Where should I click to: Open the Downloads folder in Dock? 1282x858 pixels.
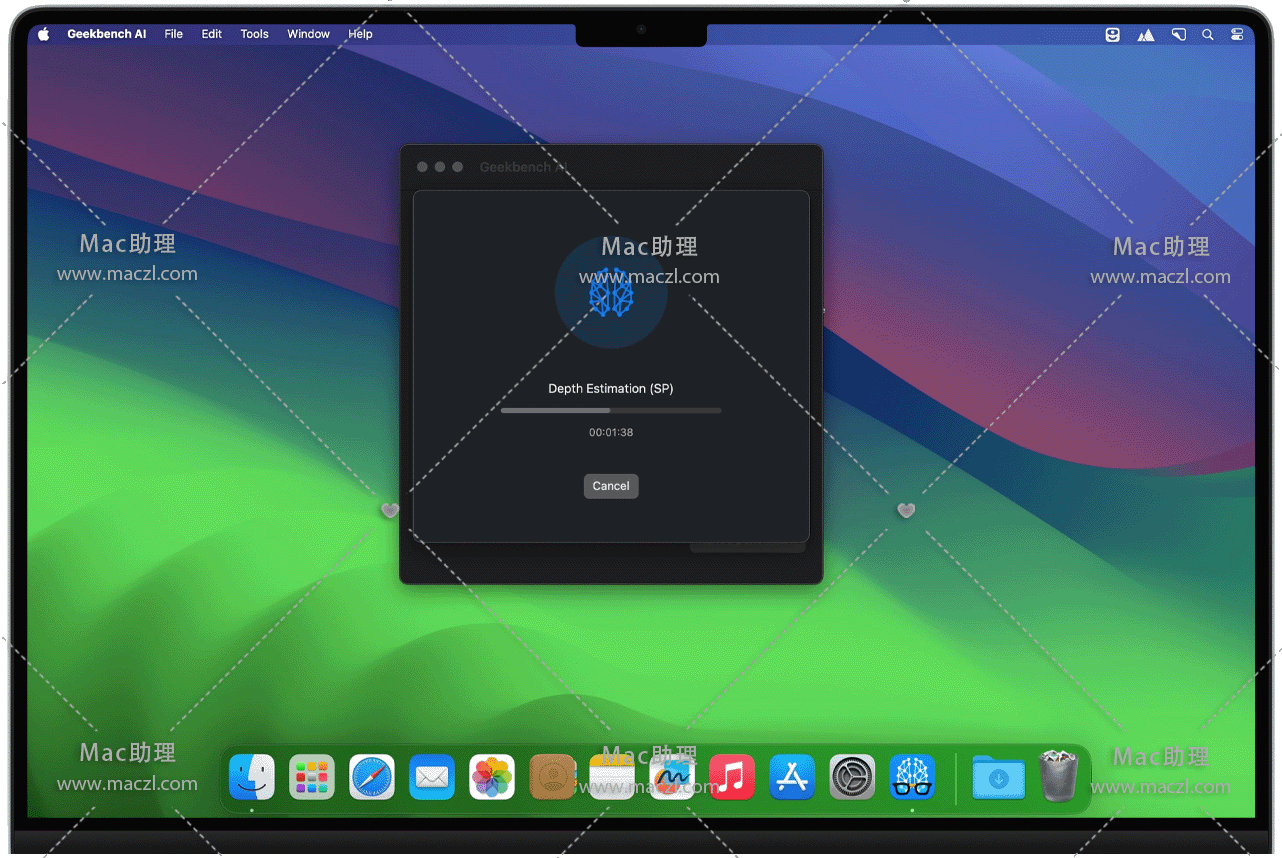click(998, 777)
